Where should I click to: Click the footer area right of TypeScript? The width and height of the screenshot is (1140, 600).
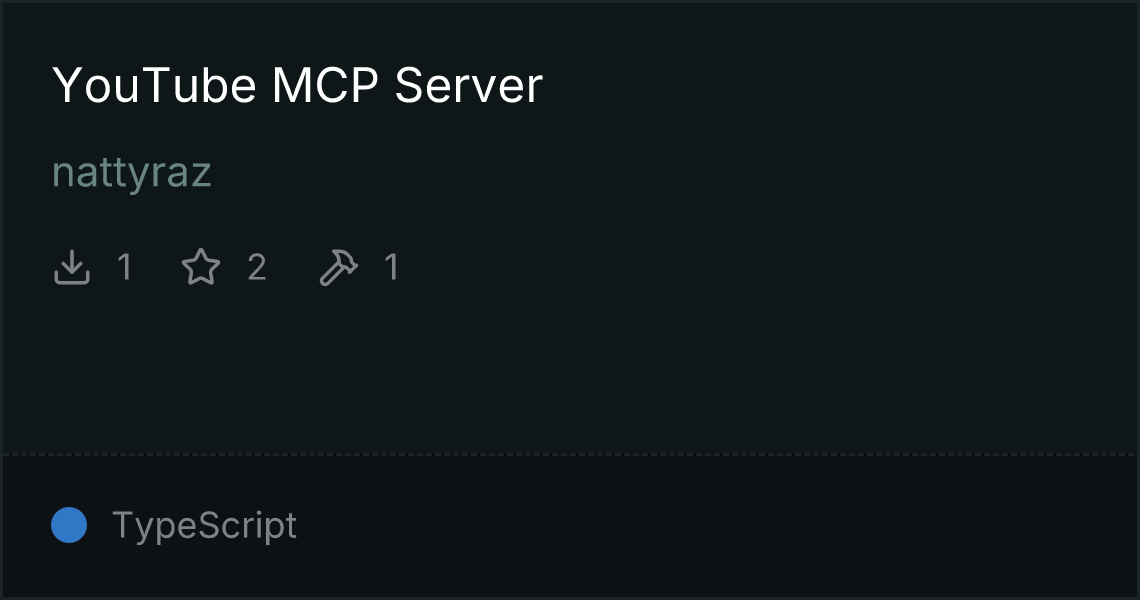(712, 525)
